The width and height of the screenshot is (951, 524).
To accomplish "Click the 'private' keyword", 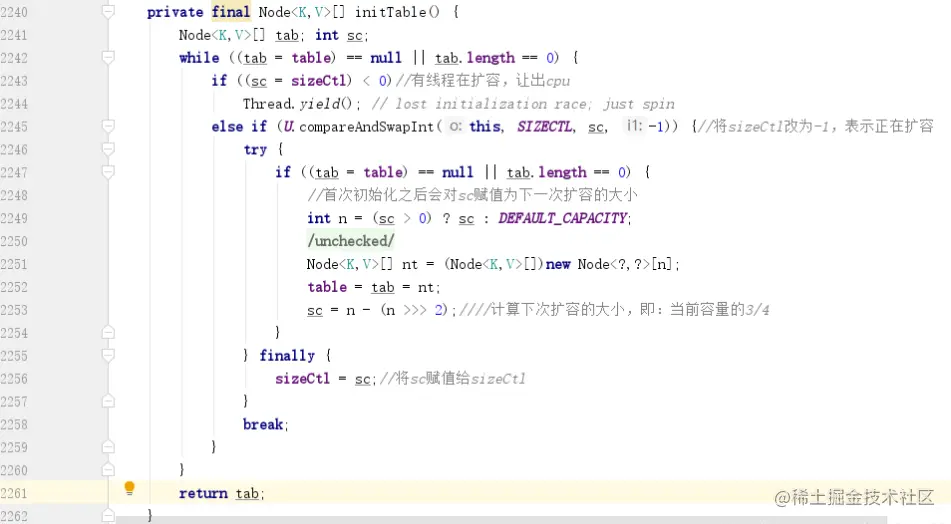I will pyautogui.click(x=175, y=12).
